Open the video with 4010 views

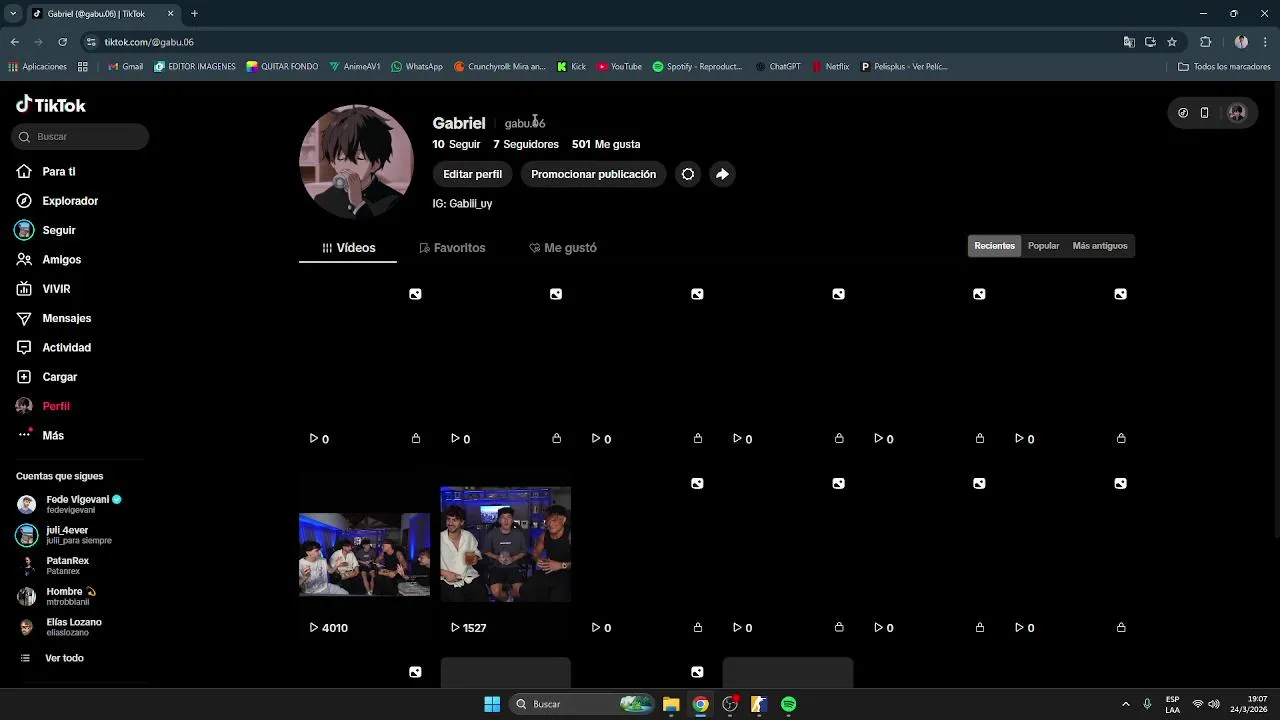coord(364,555)
